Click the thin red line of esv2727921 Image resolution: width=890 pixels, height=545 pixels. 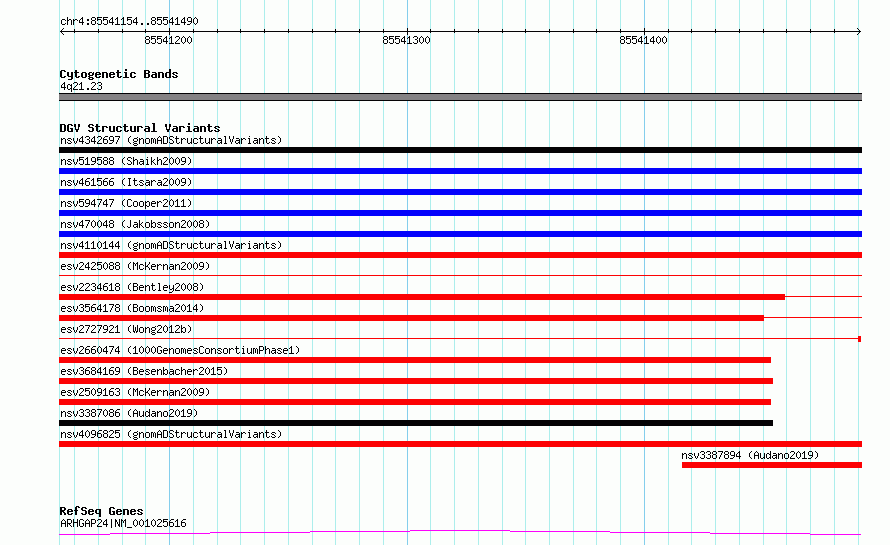460,339
